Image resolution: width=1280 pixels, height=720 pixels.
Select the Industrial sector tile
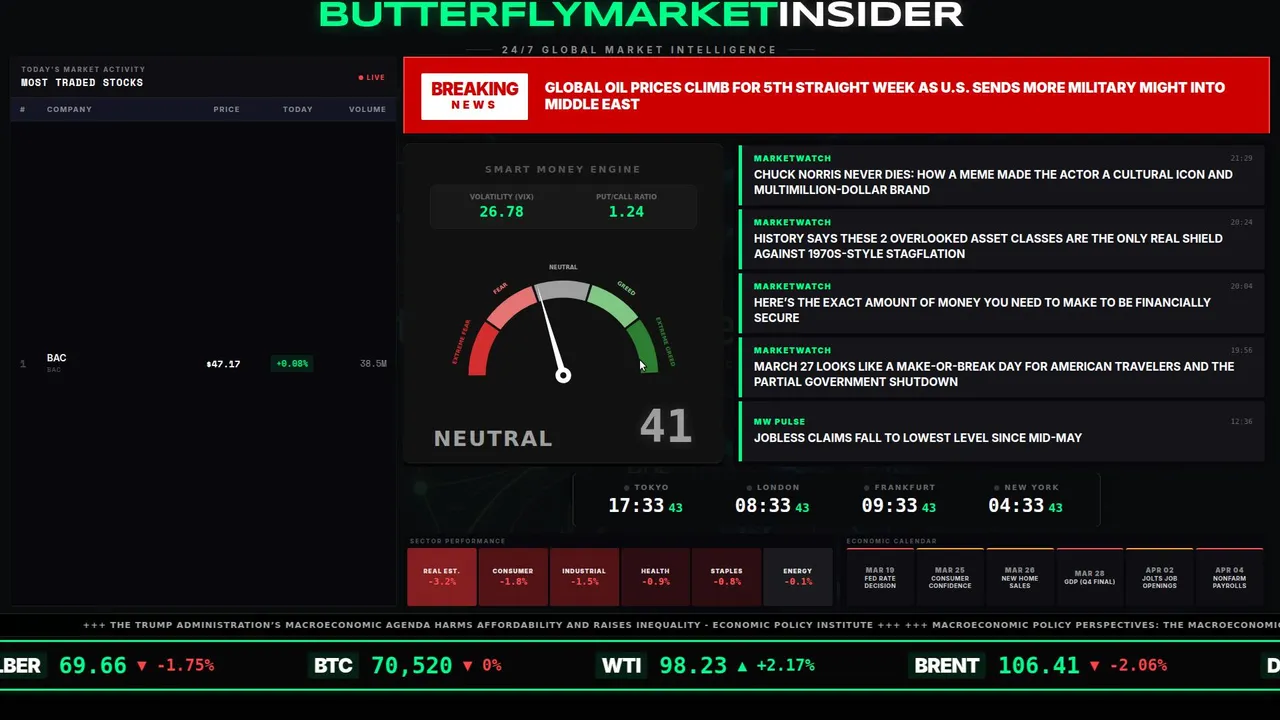(584, 577)
